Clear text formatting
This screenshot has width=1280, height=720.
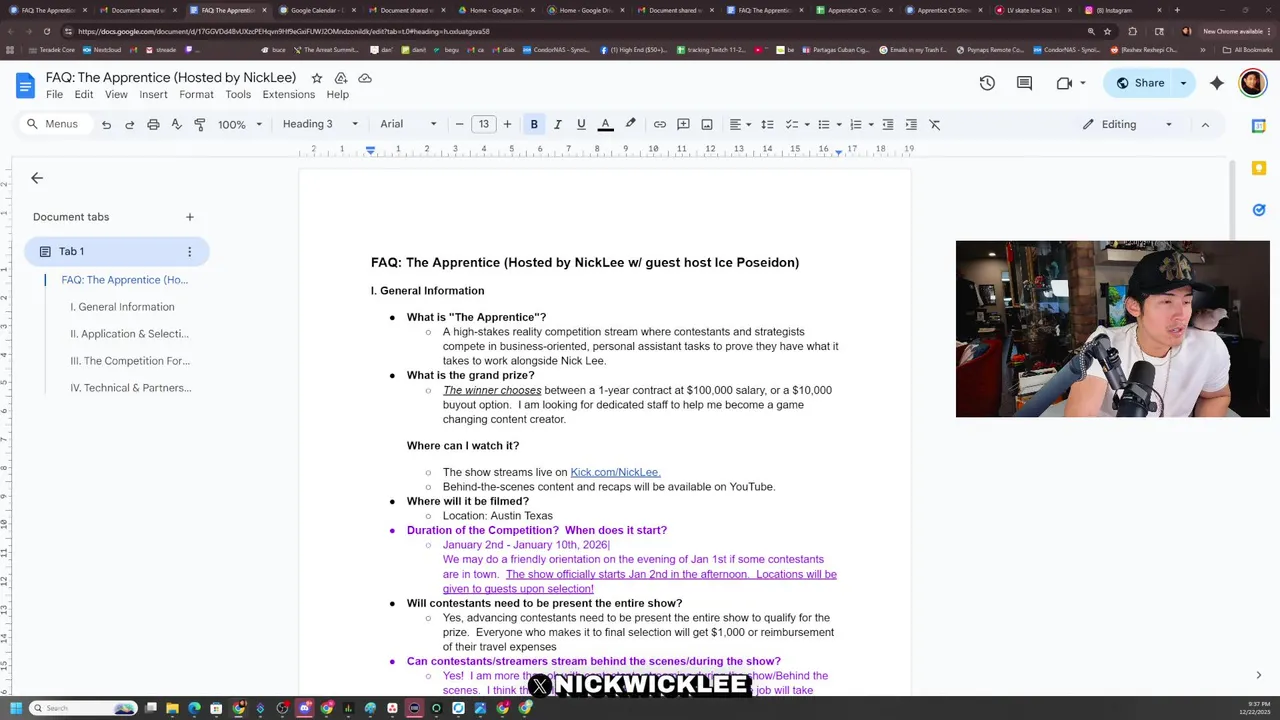pos(935,124)
